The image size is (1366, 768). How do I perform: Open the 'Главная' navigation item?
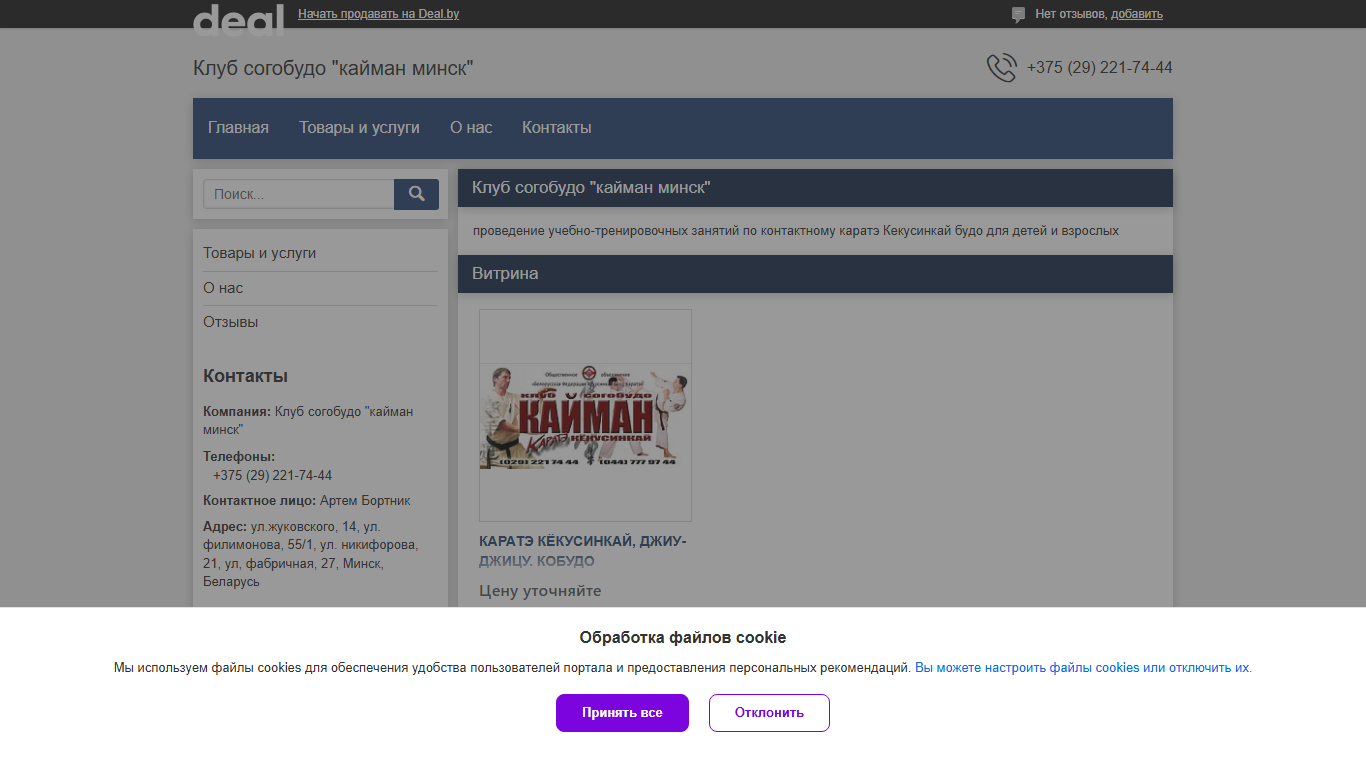click(x=238, y=128)
